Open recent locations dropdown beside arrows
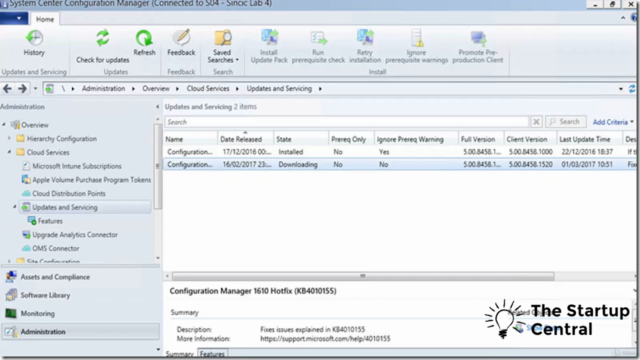The image size is (640, 360). (36, 89)
